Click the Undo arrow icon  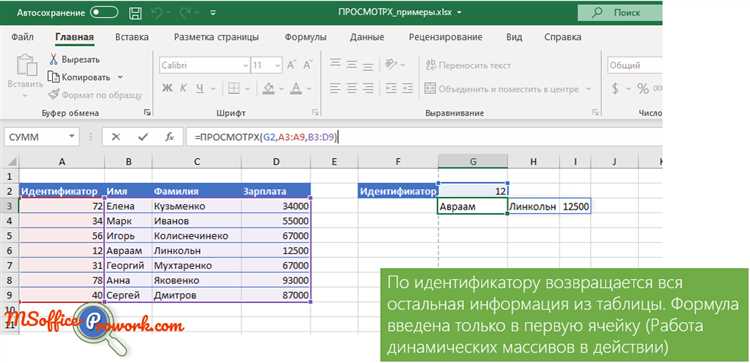coord(156,13)
